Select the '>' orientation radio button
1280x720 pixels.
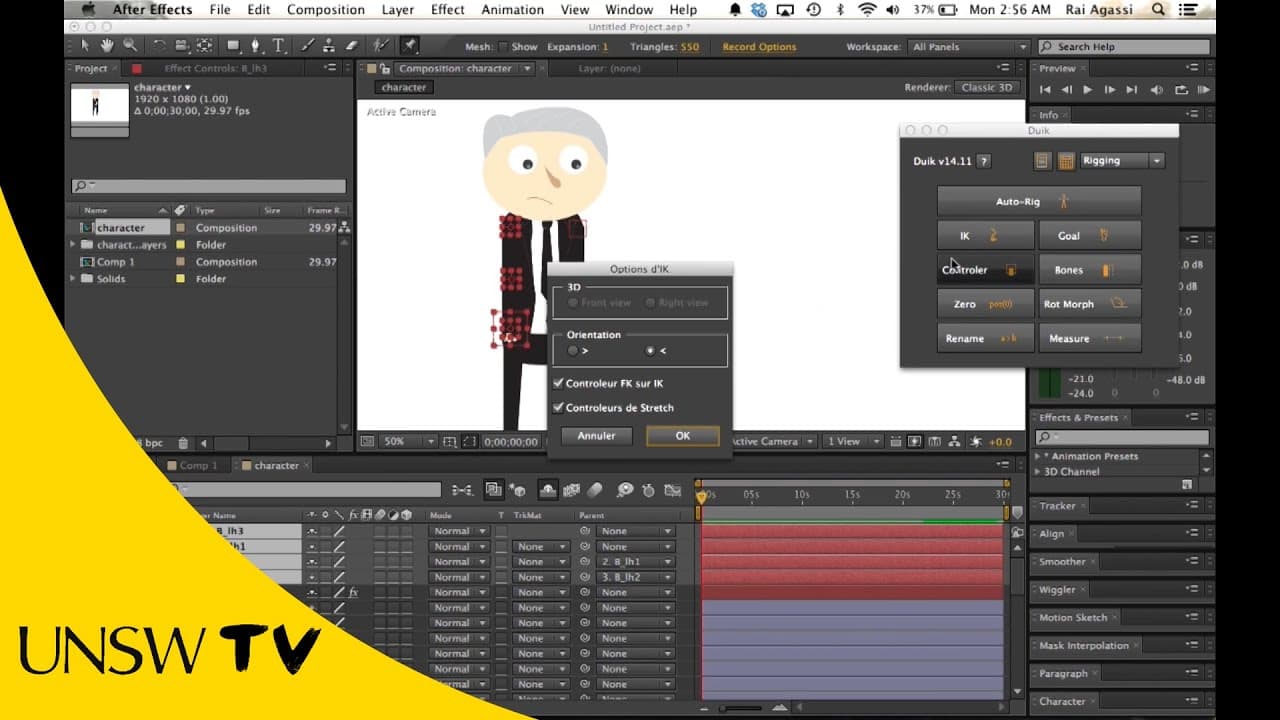[x=572, y=351]
